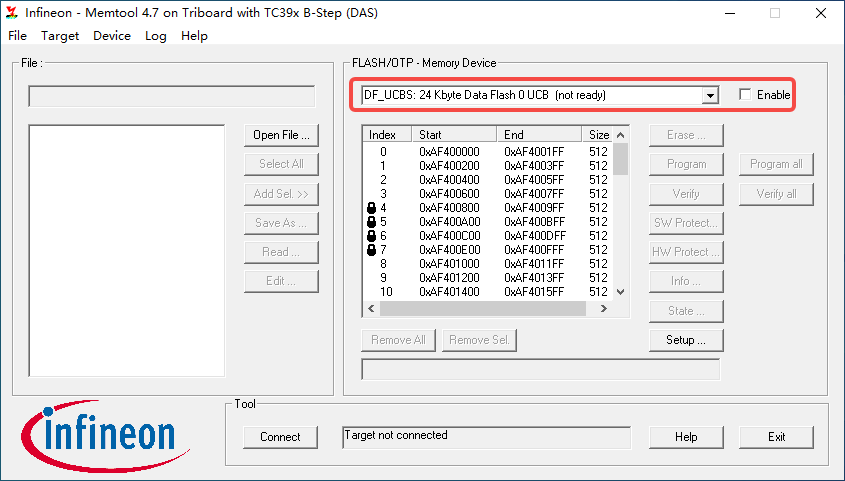Click the Program all button
845x481 pixels.
[777, 164]
